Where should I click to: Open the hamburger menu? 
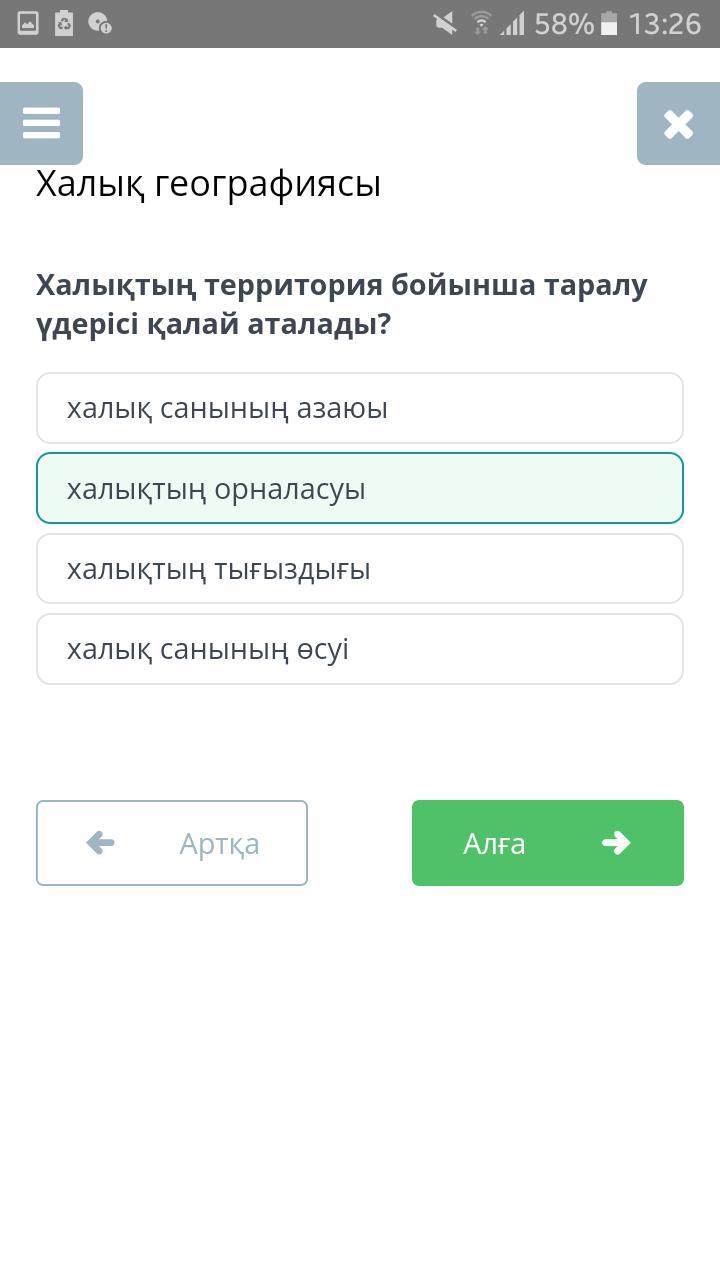tap(41, 123)
